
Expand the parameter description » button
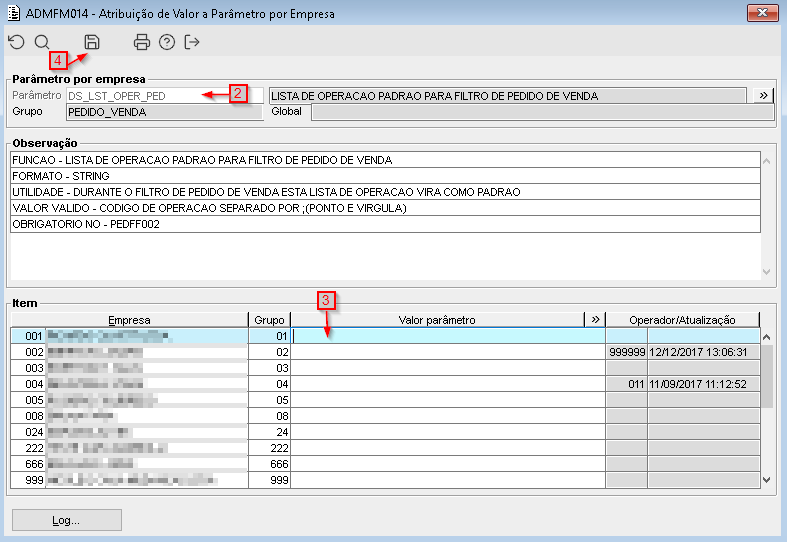click(763, 95)
